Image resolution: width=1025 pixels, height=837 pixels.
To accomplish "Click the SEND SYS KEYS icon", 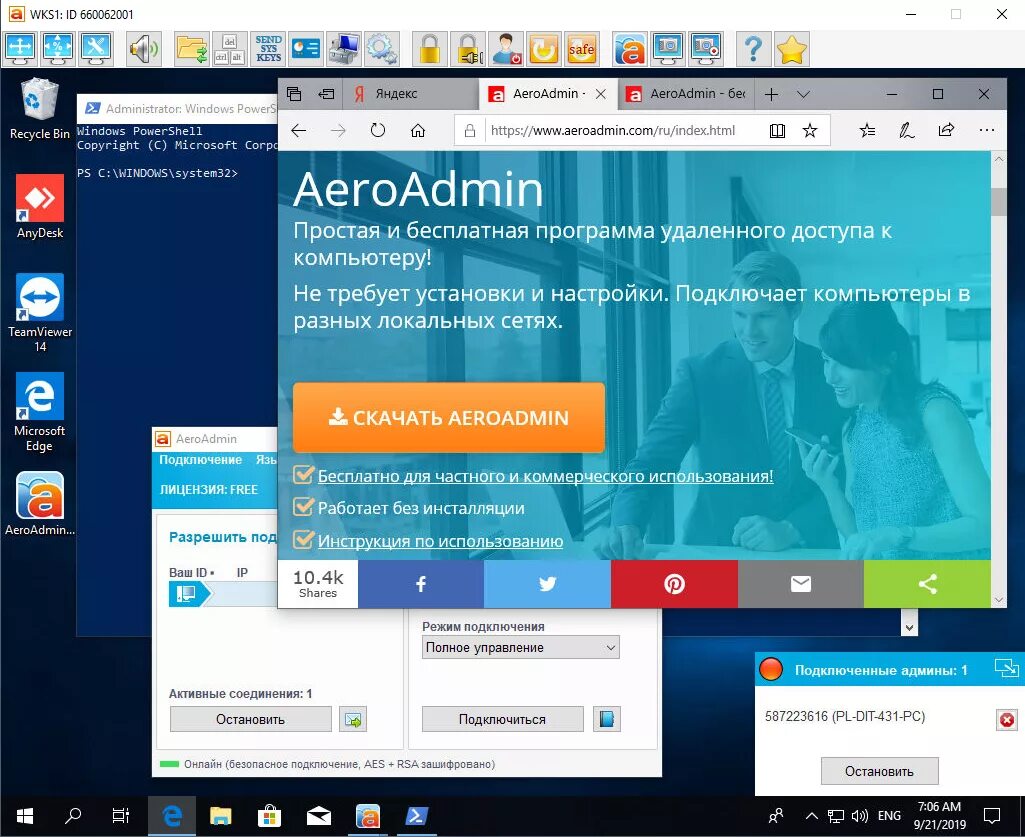I will (x=268, y=49).
